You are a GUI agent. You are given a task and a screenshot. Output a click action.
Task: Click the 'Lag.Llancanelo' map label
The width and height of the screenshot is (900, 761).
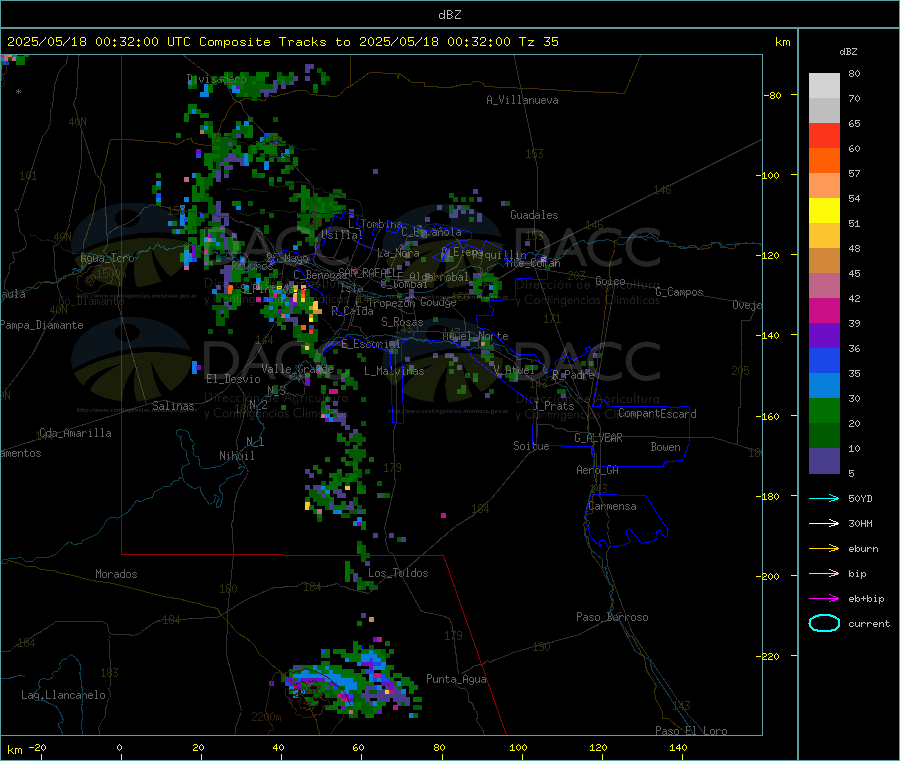63,696
